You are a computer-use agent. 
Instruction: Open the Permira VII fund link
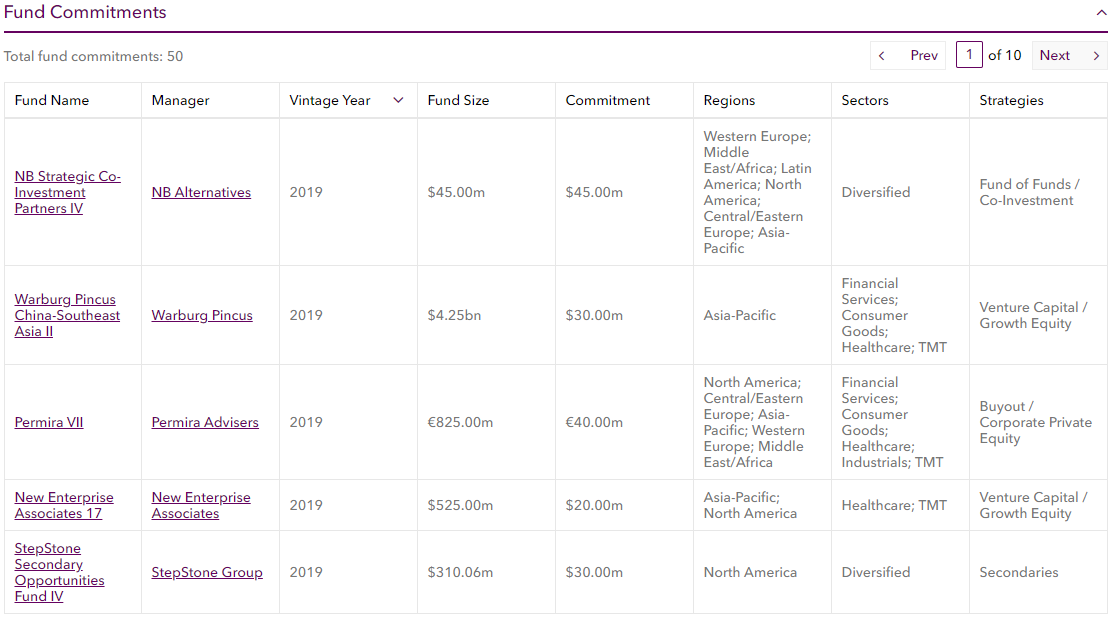[x=49, y=423]
